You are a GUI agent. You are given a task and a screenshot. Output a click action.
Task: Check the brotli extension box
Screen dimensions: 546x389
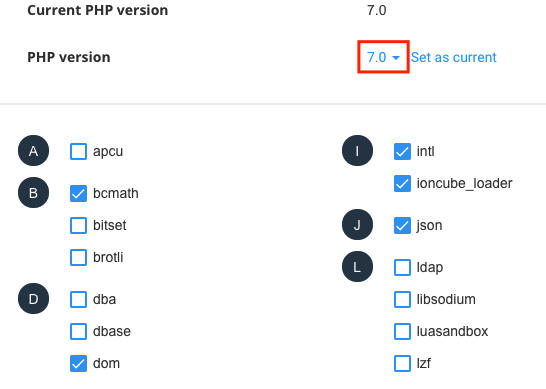click(78, 257)
